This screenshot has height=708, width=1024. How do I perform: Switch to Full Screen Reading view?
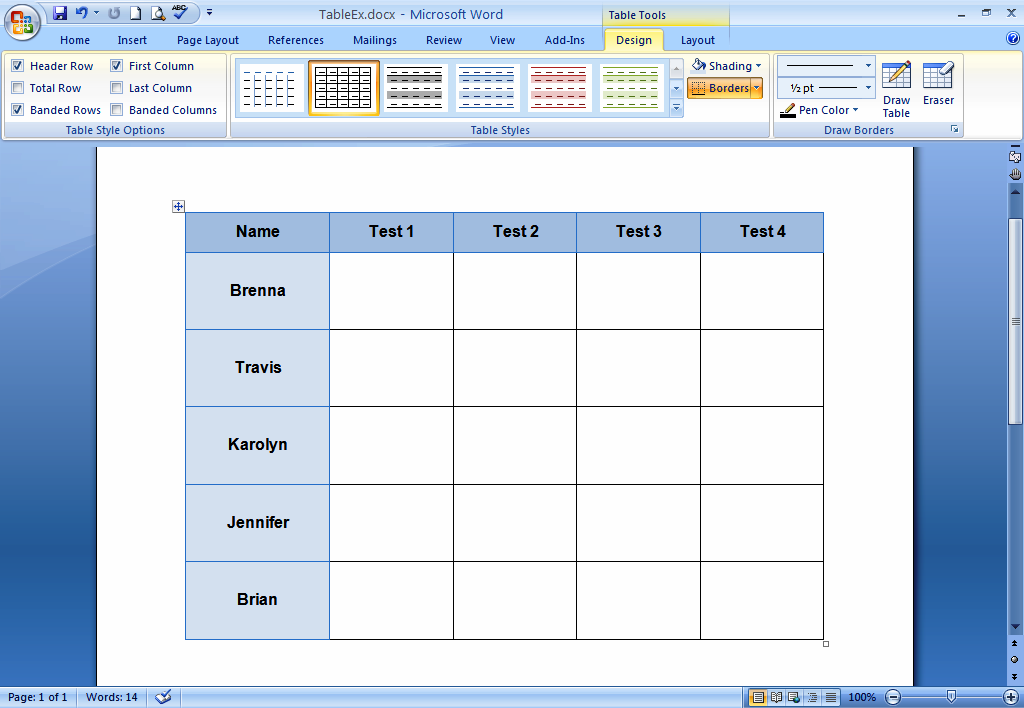[x=777, y=697]
